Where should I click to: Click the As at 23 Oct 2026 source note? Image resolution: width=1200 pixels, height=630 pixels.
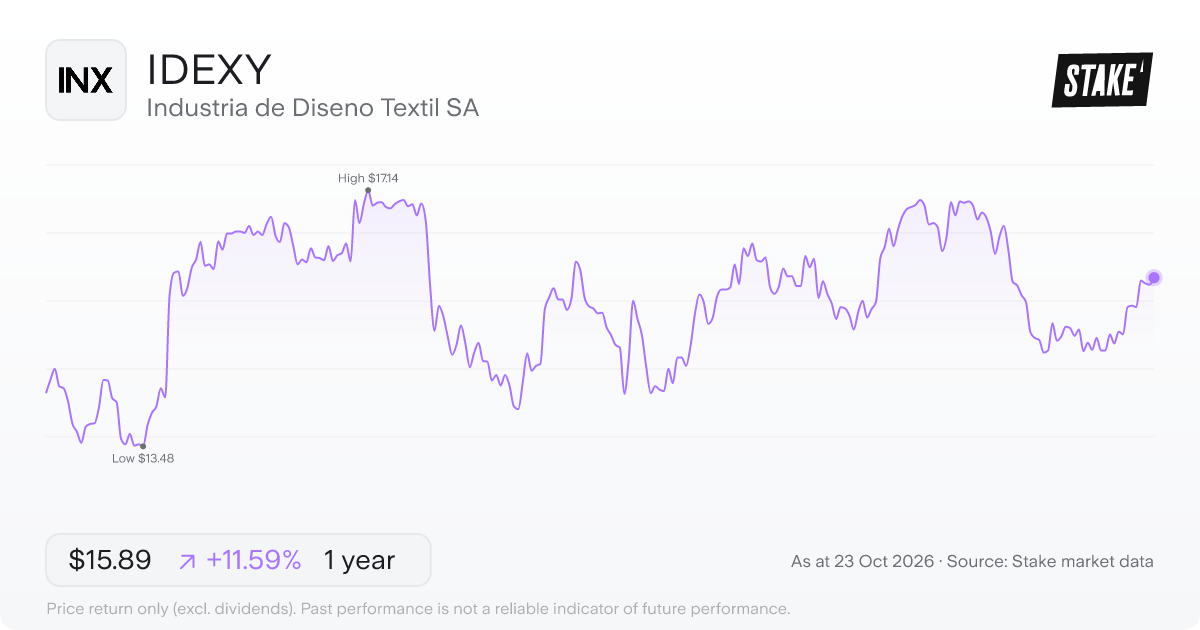[x=972, y=562]
